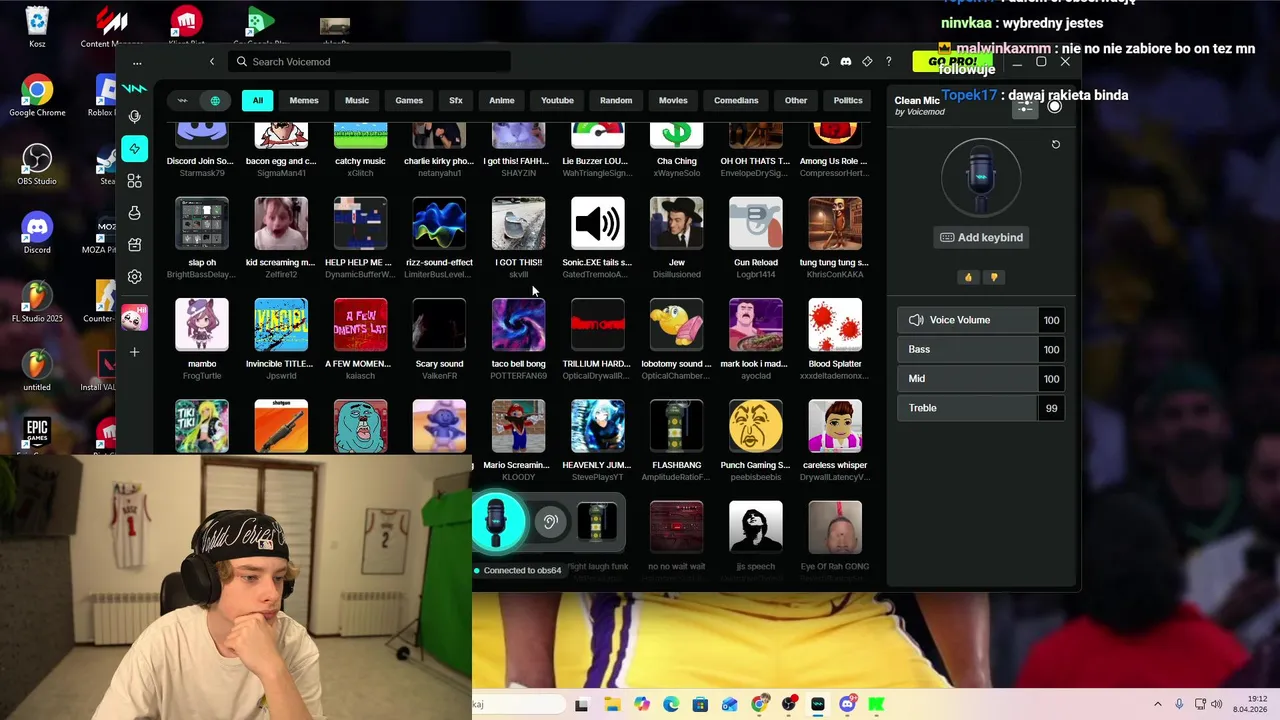Play the Sonic.EXE tails sound
Screen dimensions: 1280x720
(x=598, y=224)
